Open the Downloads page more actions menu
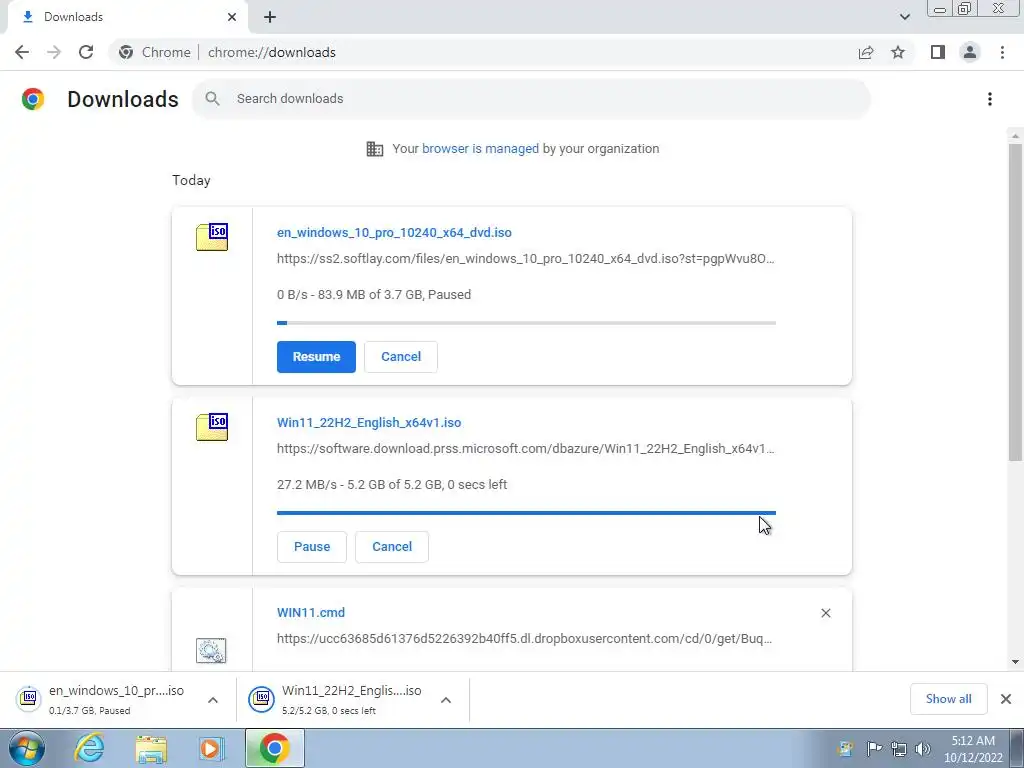This screenshot has height=768, width=1024. [x=990, y=99]
